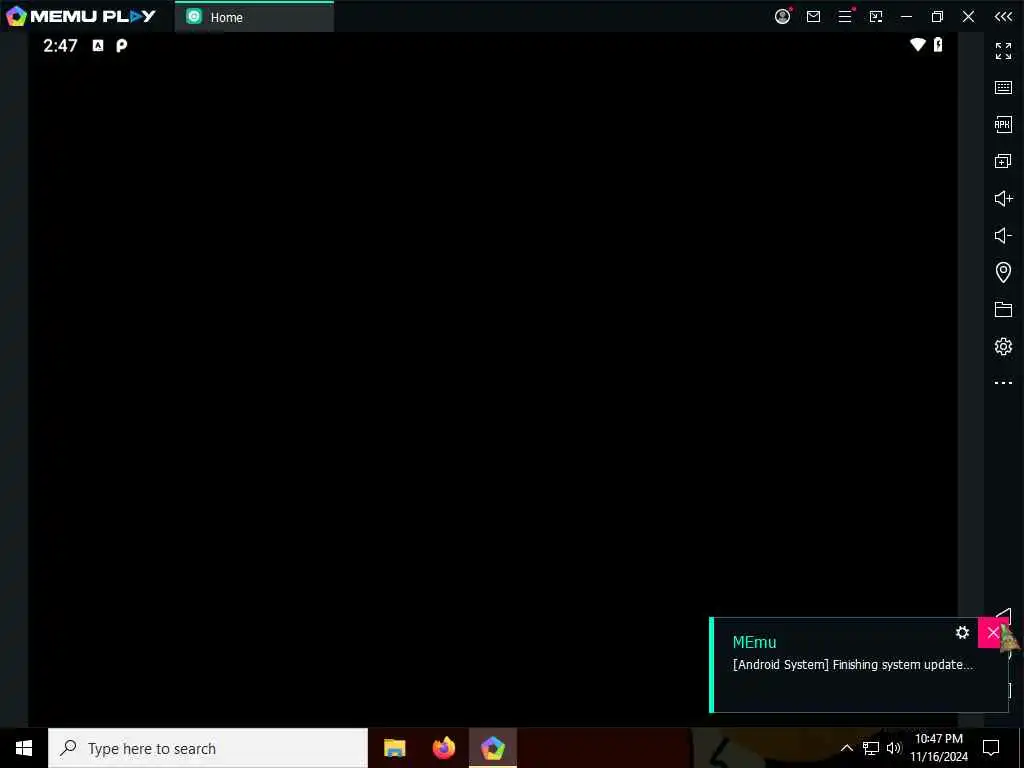Screen dimensions: 1024x768
Task: Decrease emulator volume
Action: tap(1003, 235)
